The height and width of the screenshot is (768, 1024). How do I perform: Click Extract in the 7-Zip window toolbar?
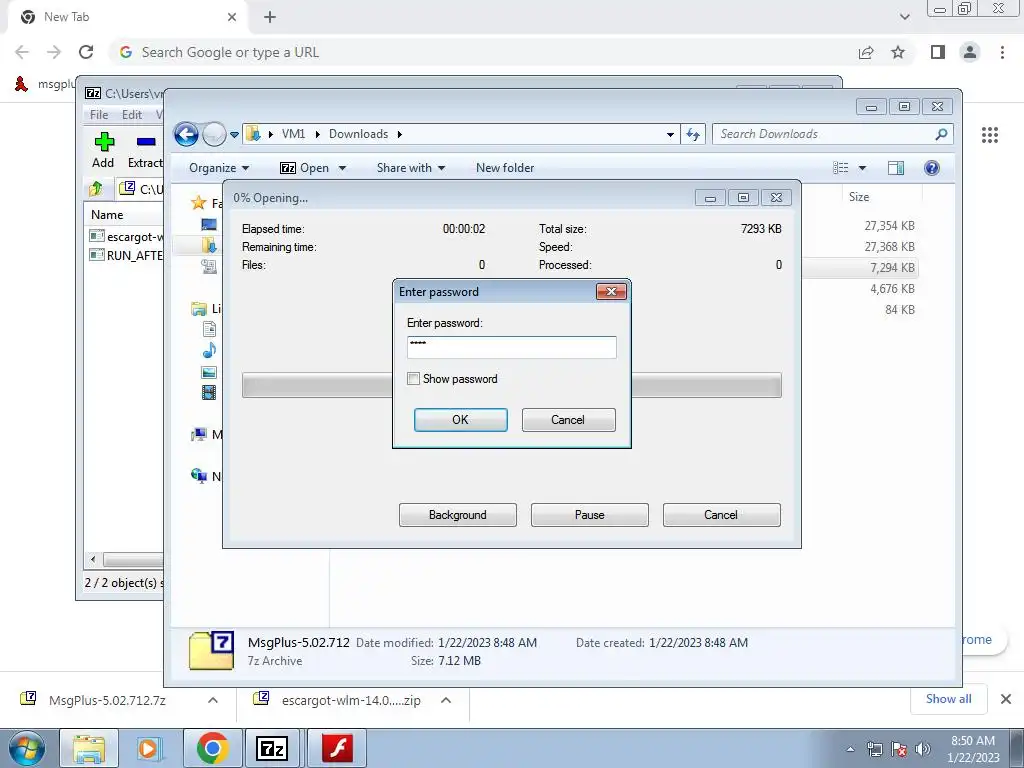pyautogui.click(x=145, y=150)
